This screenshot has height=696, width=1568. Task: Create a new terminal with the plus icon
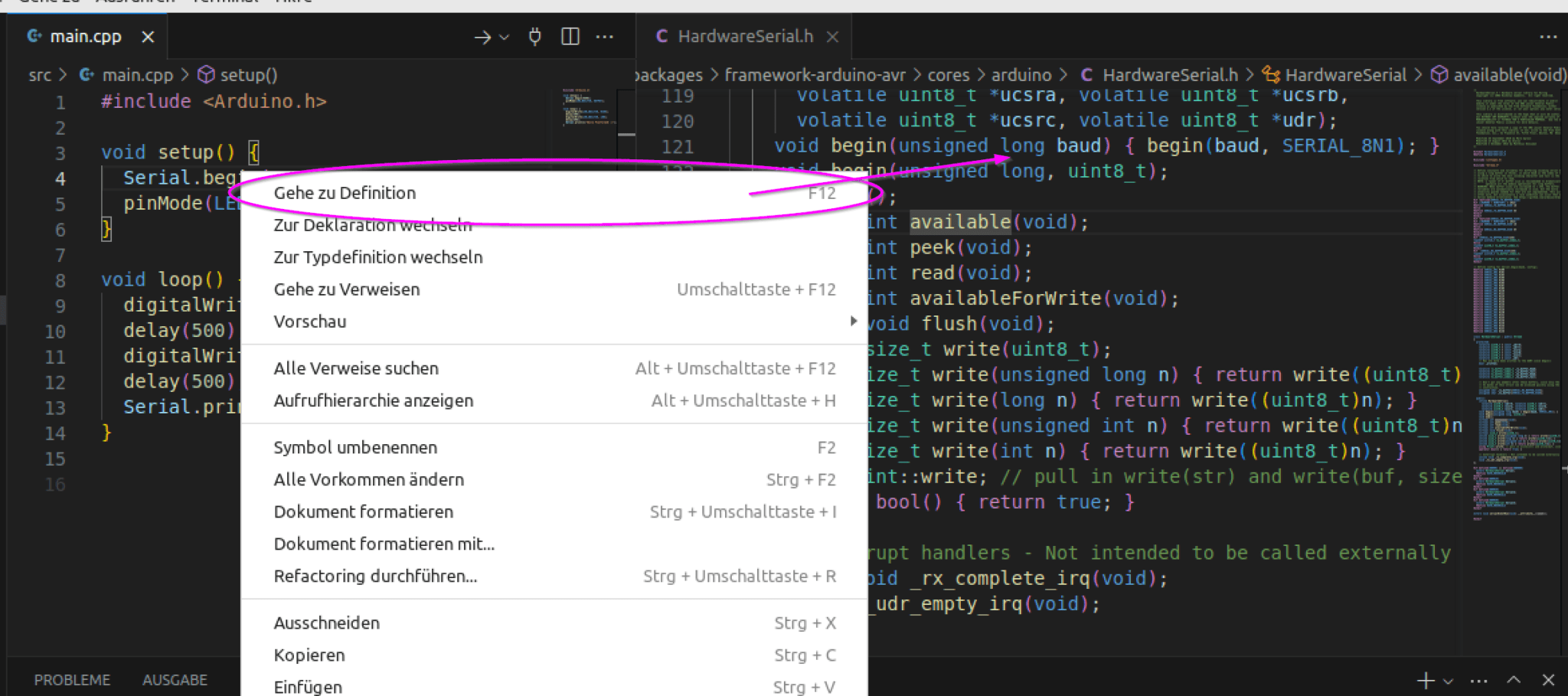coord(1426,680)
